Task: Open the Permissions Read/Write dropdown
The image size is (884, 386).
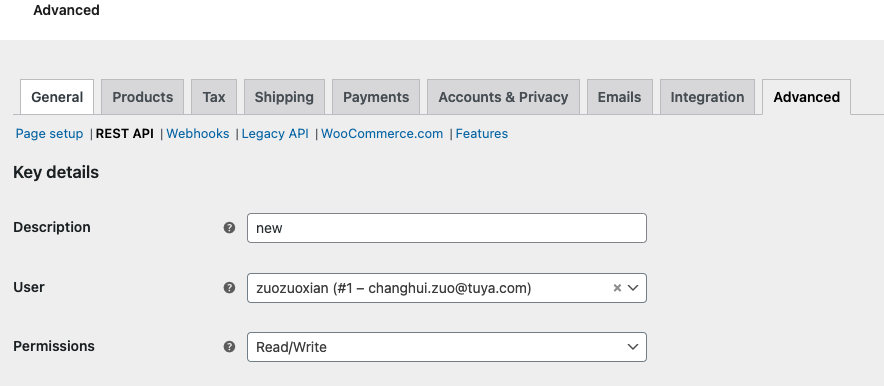Action: [x=447, y=347]
